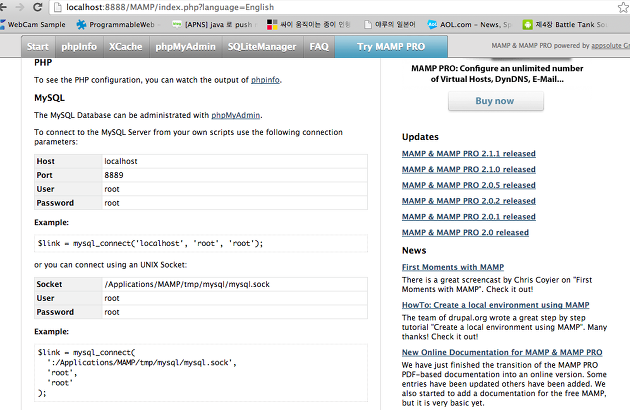This screenshot has width=630, height=410.
Task: Click the address bar URL field
Action: coord(338,7)
